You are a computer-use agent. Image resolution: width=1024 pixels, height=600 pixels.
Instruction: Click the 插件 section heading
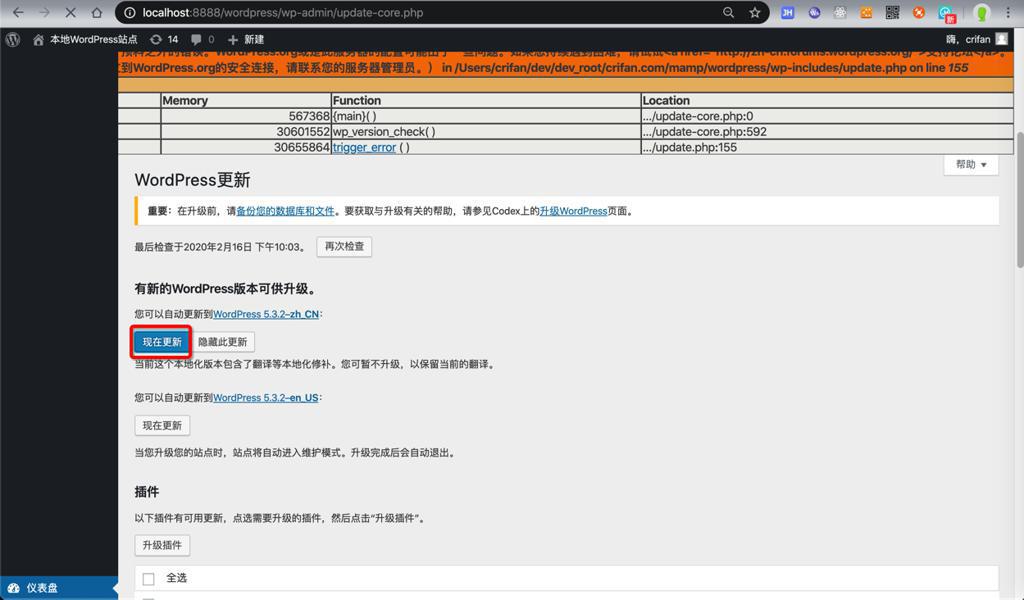click(147, 492)
